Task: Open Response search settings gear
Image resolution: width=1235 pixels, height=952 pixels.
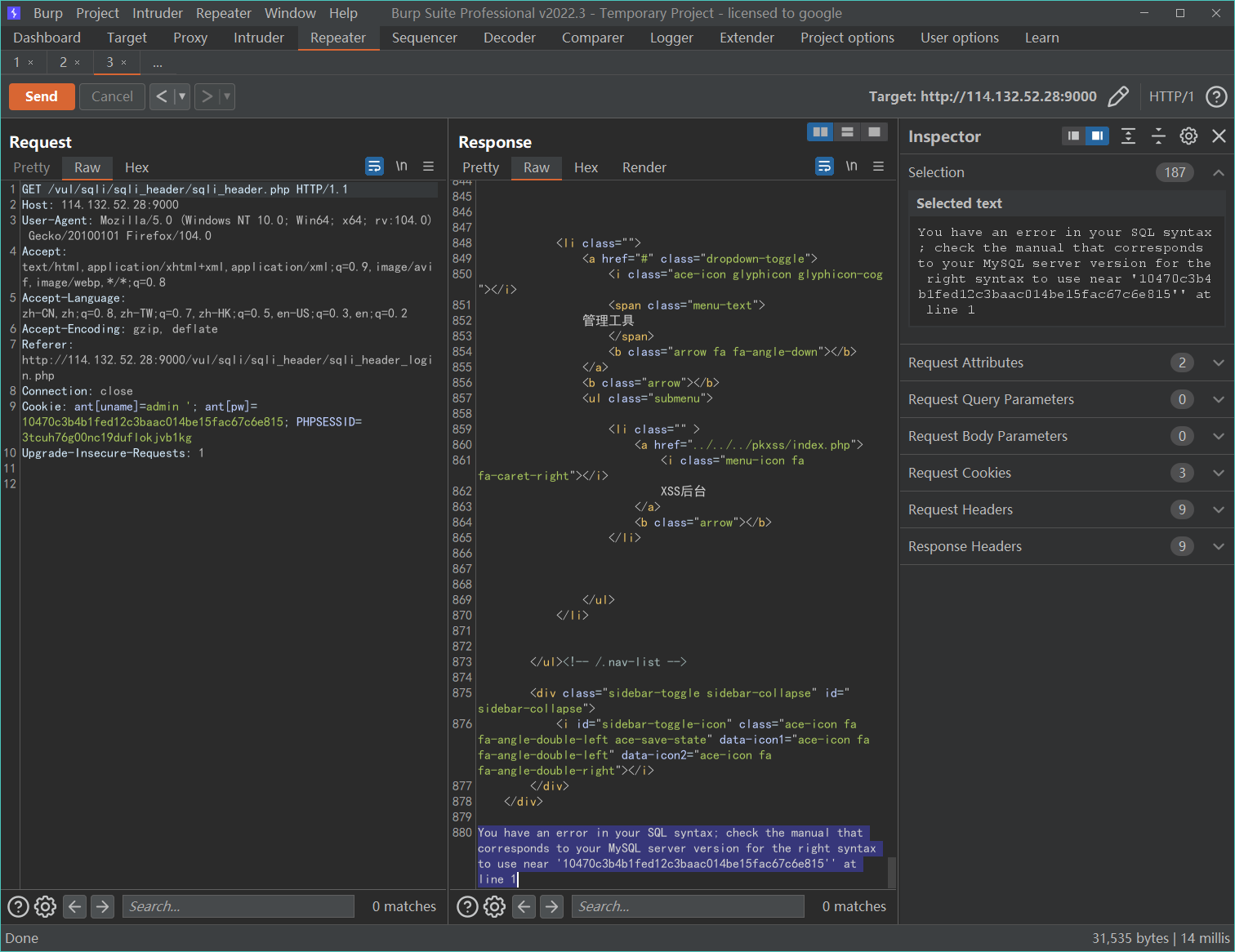Action: tap(494, 906)
